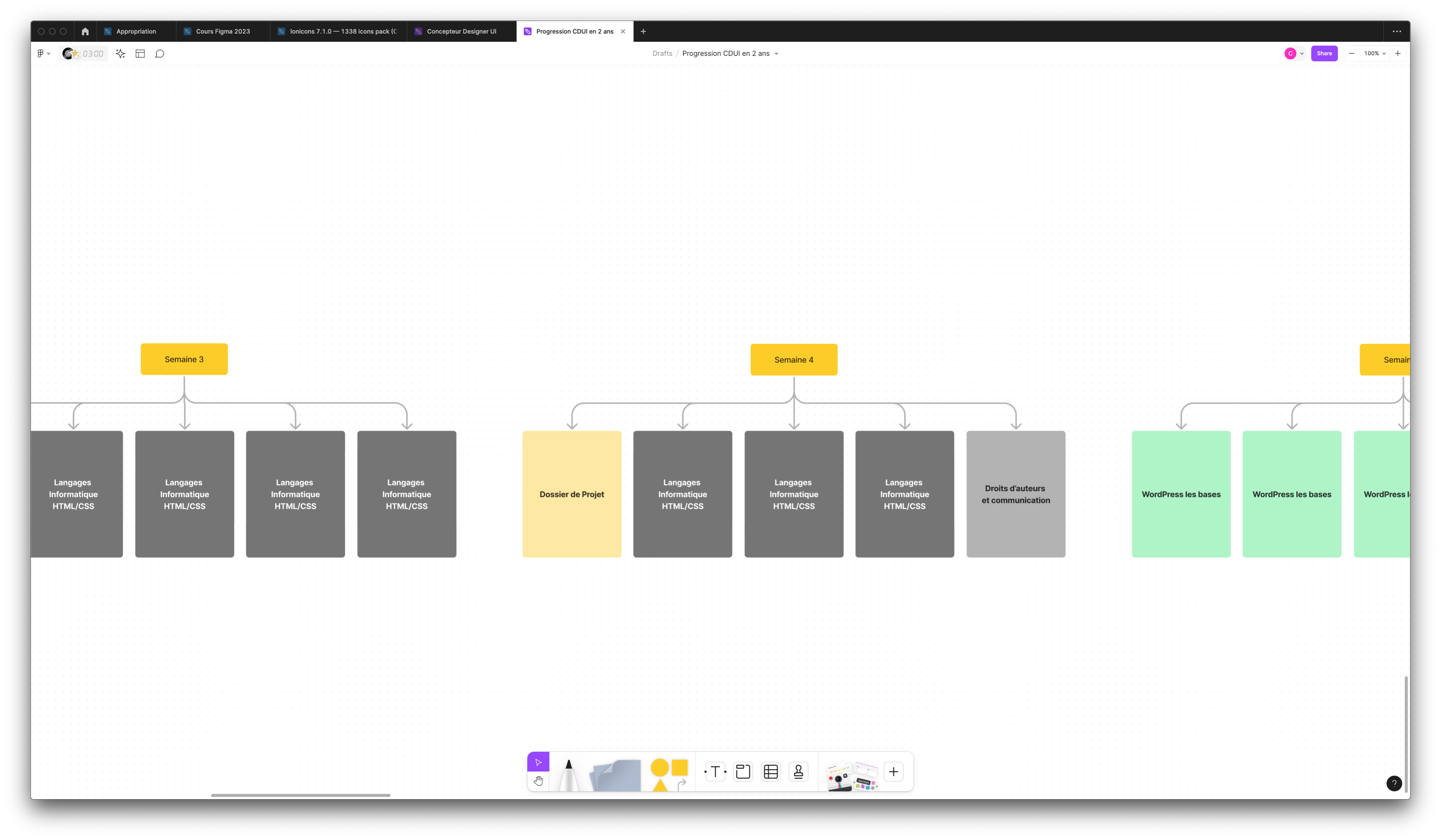Pick the sticky notes tool
The image size is (1441, 840).
(x=616, y=776)
